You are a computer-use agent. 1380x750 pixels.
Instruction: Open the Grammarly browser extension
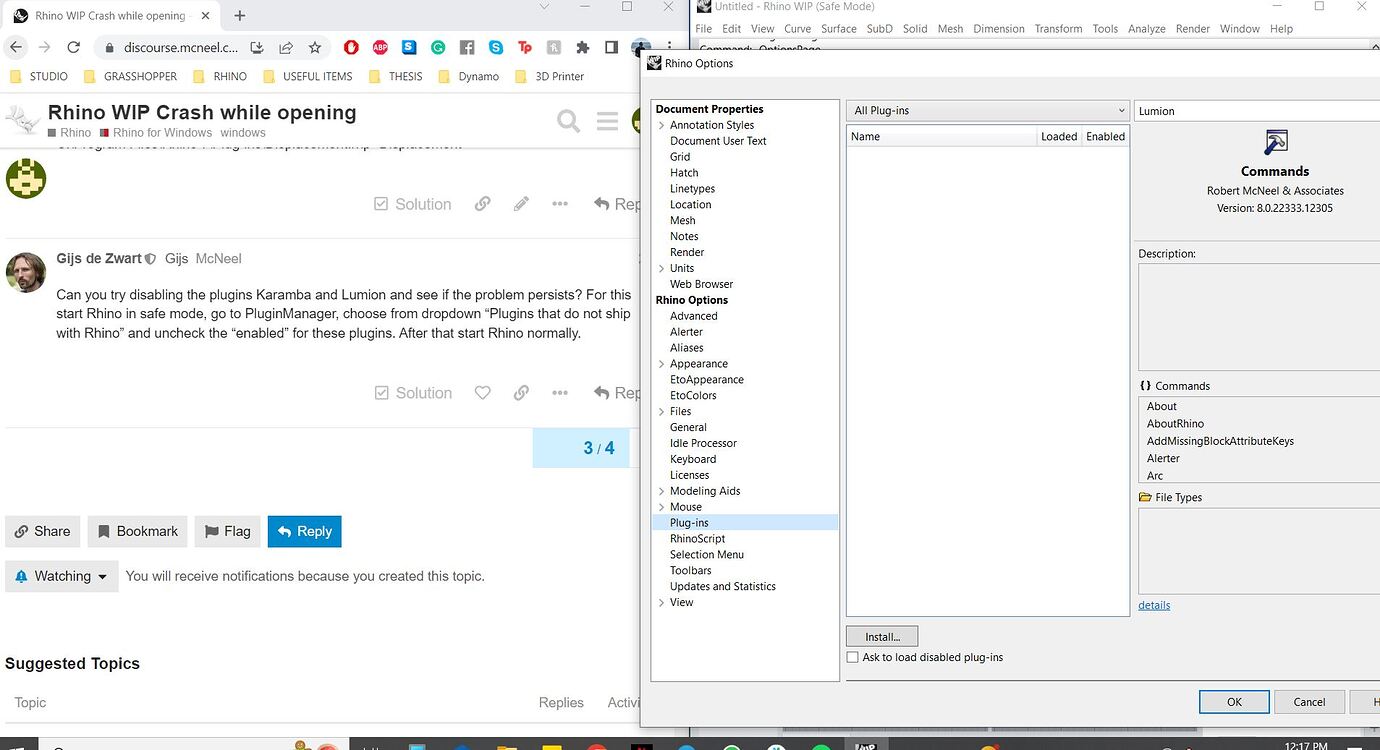pos(437,46)
